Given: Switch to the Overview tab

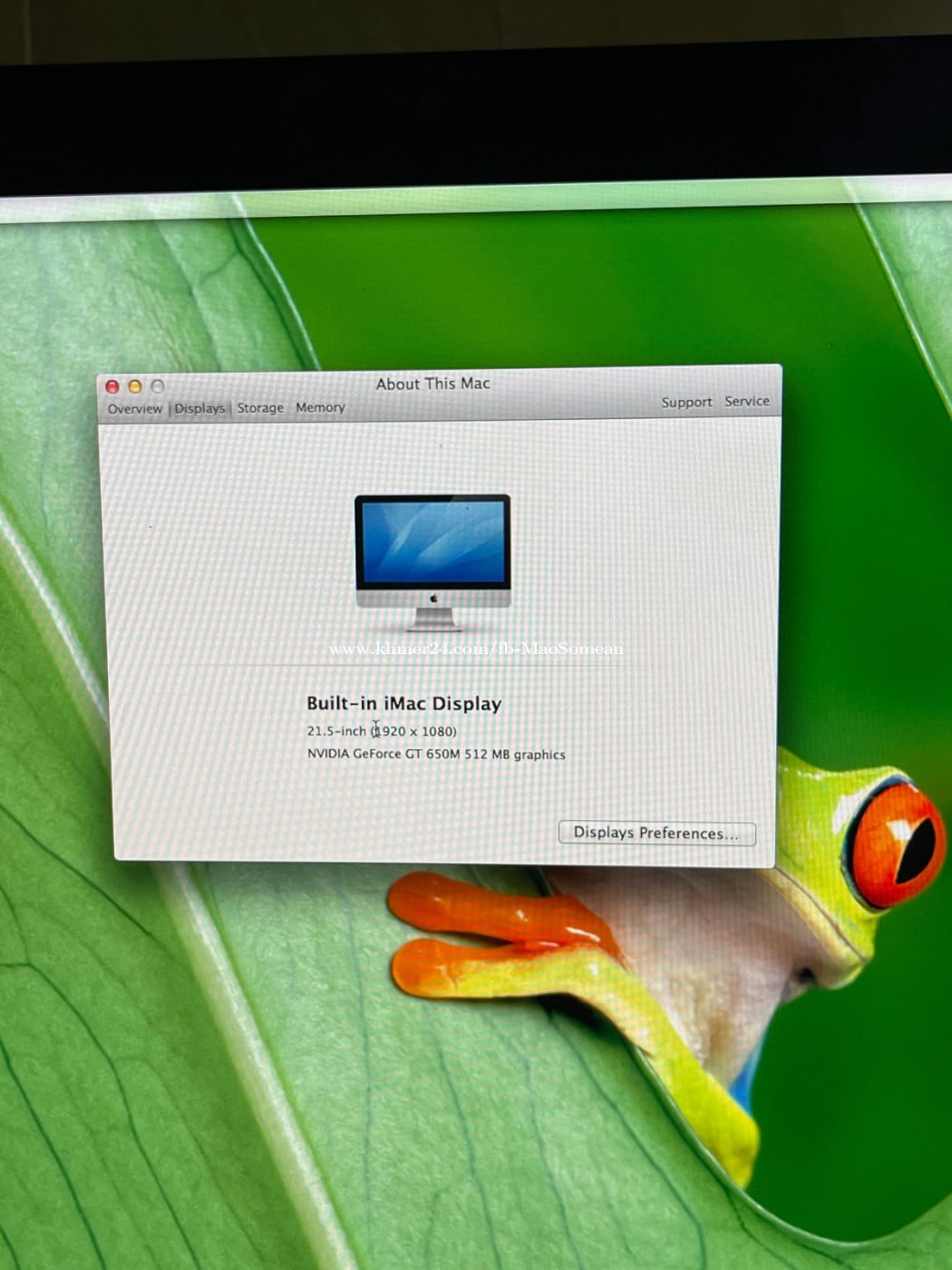Looking at the screenshot, I should coord(135,409).
